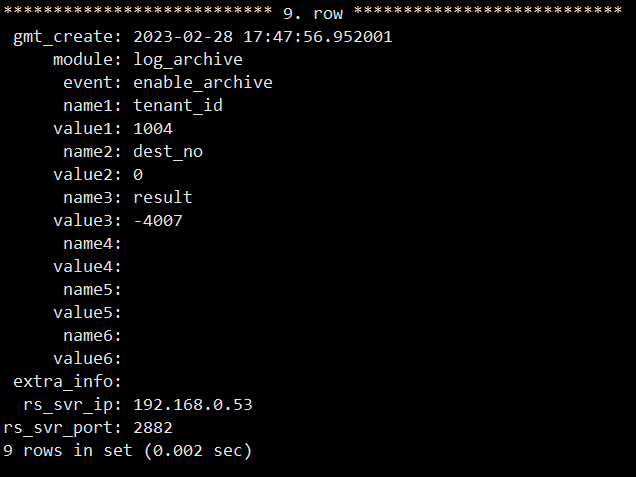Viewport: 636px width, 477px height.
Task: Click the '9 rows in set' summary line
Action: (x=127, y=451)
